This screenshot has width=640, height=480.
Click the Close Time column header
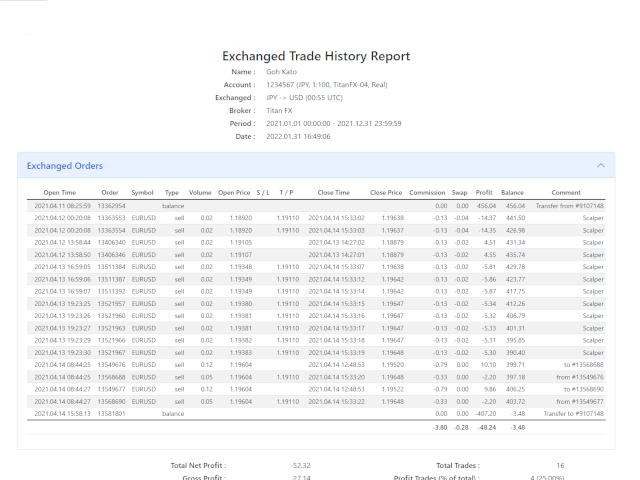click(333, 193)
